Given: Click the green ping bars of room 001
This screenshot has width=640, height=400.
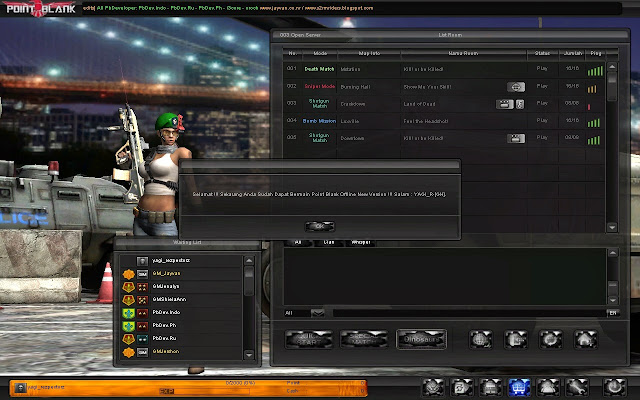Looking at the screenshot, I should point(595,71).
